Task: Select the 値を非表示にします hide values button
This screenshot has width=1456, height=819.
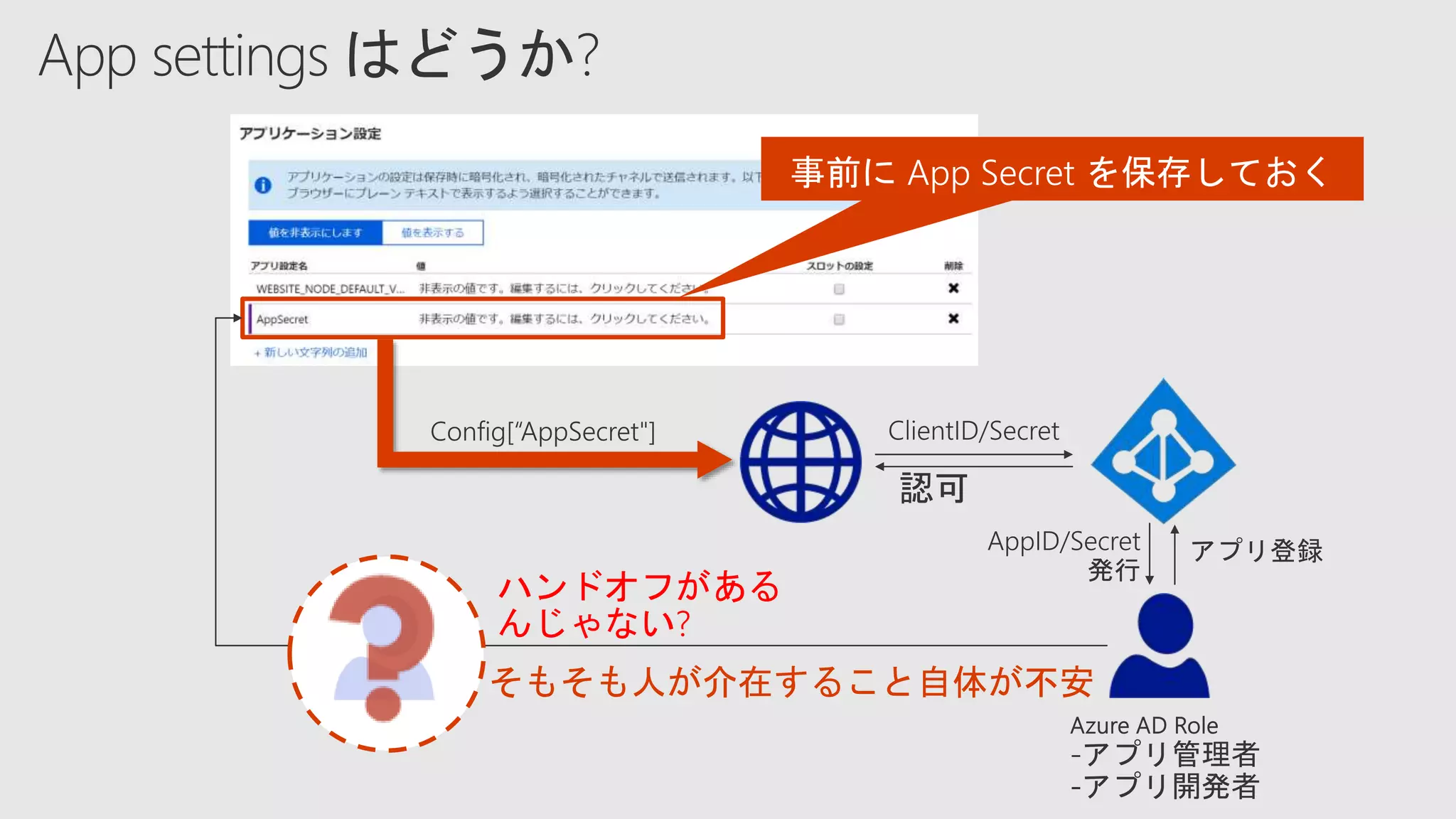Action: click(315, 232)
